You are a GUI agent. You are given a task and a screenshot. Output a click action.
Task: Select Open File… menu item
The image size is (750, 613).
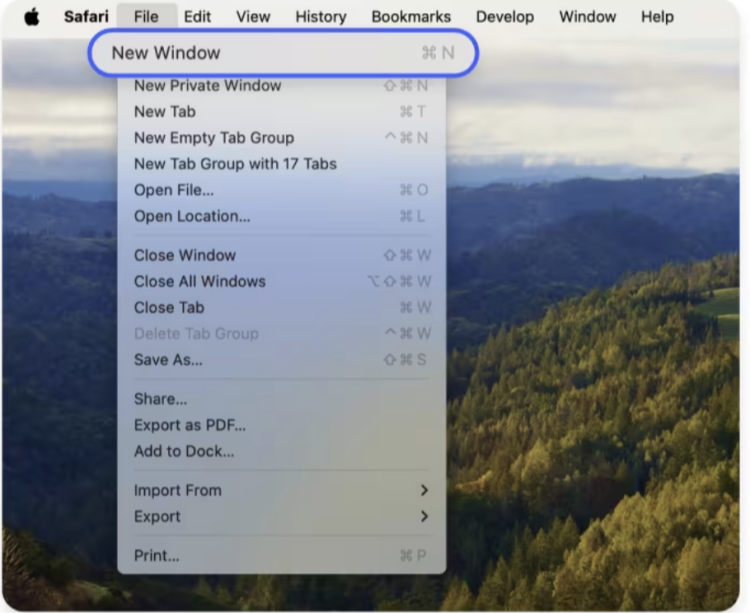pyautogui.click(x=282, y=190)
